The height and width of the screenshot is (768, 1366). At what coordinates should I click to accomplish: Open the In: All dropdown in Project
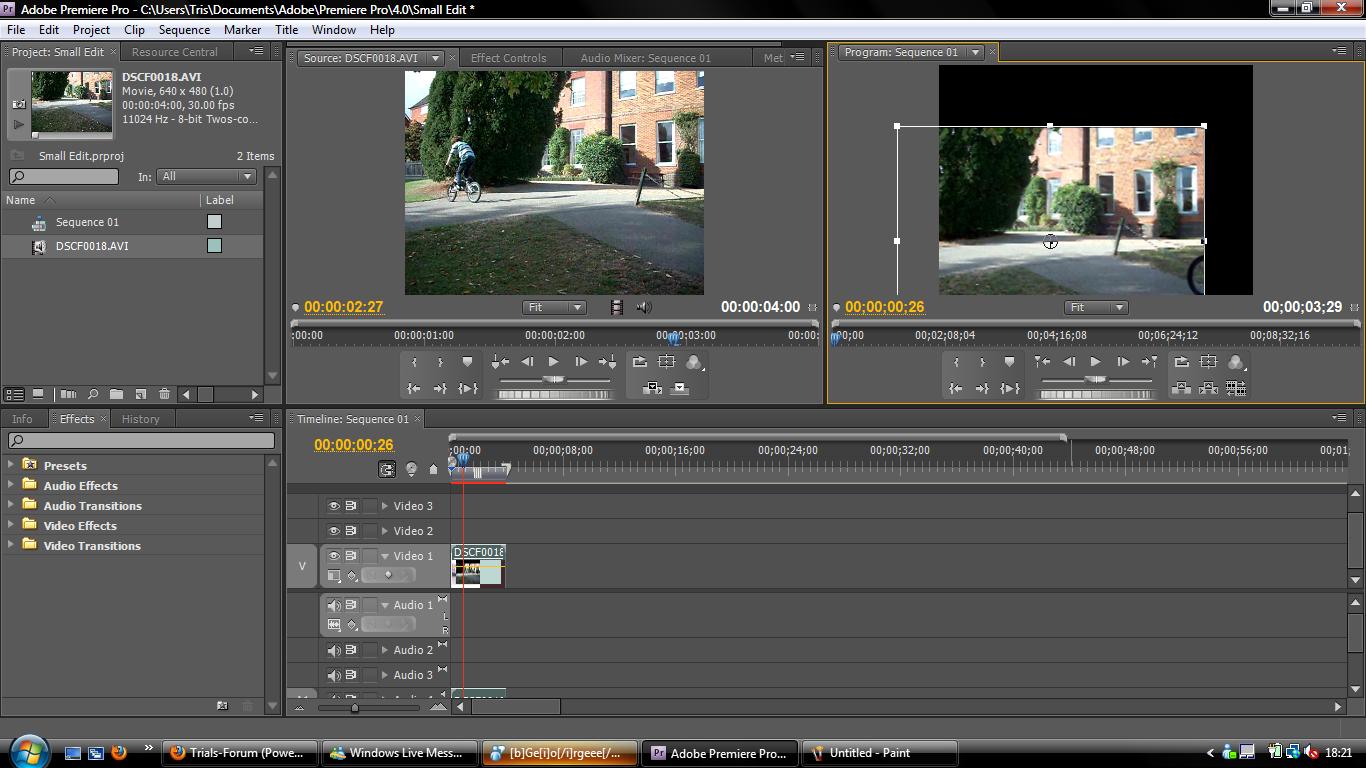[x=206, y=176]
